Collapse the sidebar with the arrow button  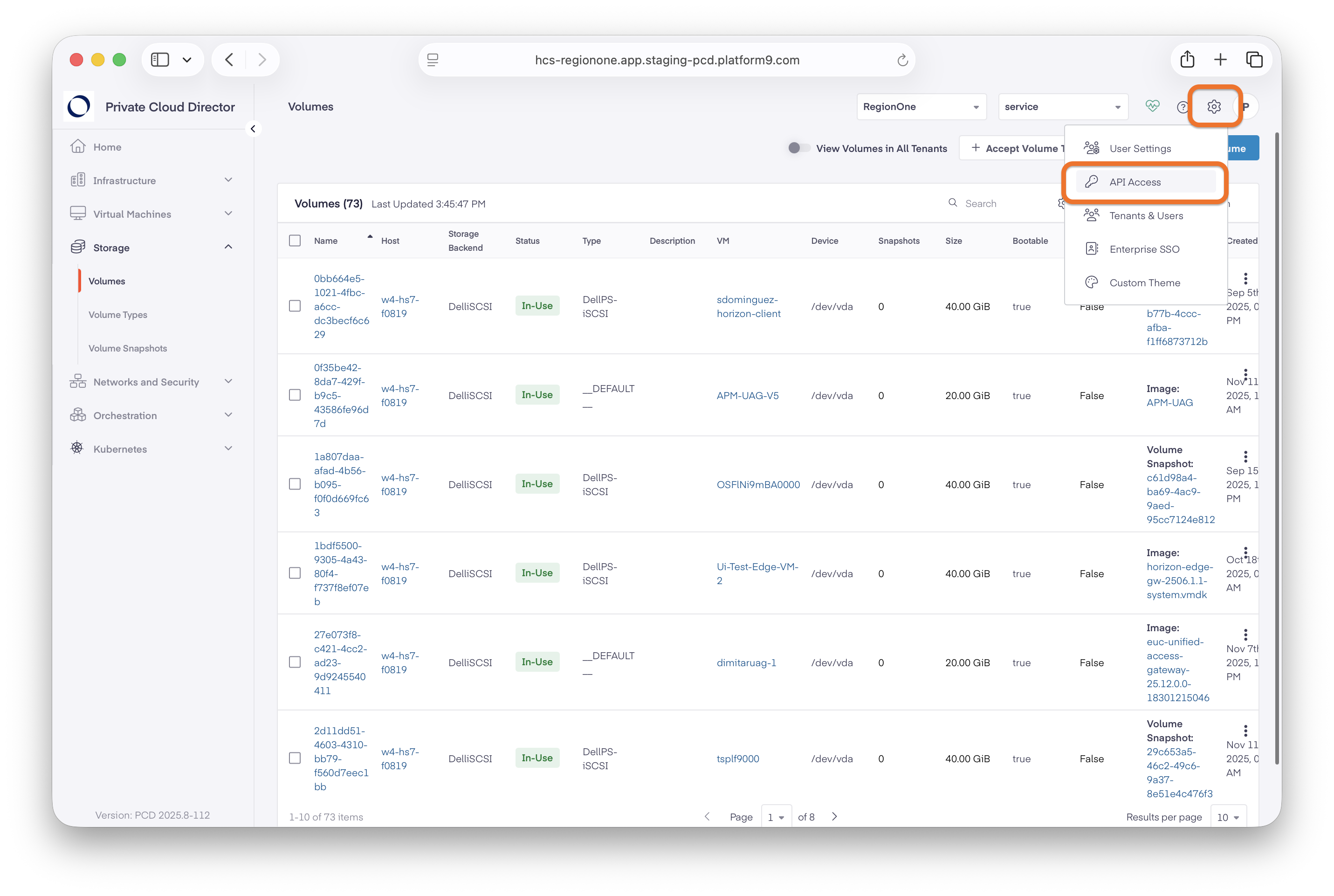(253, 129)
